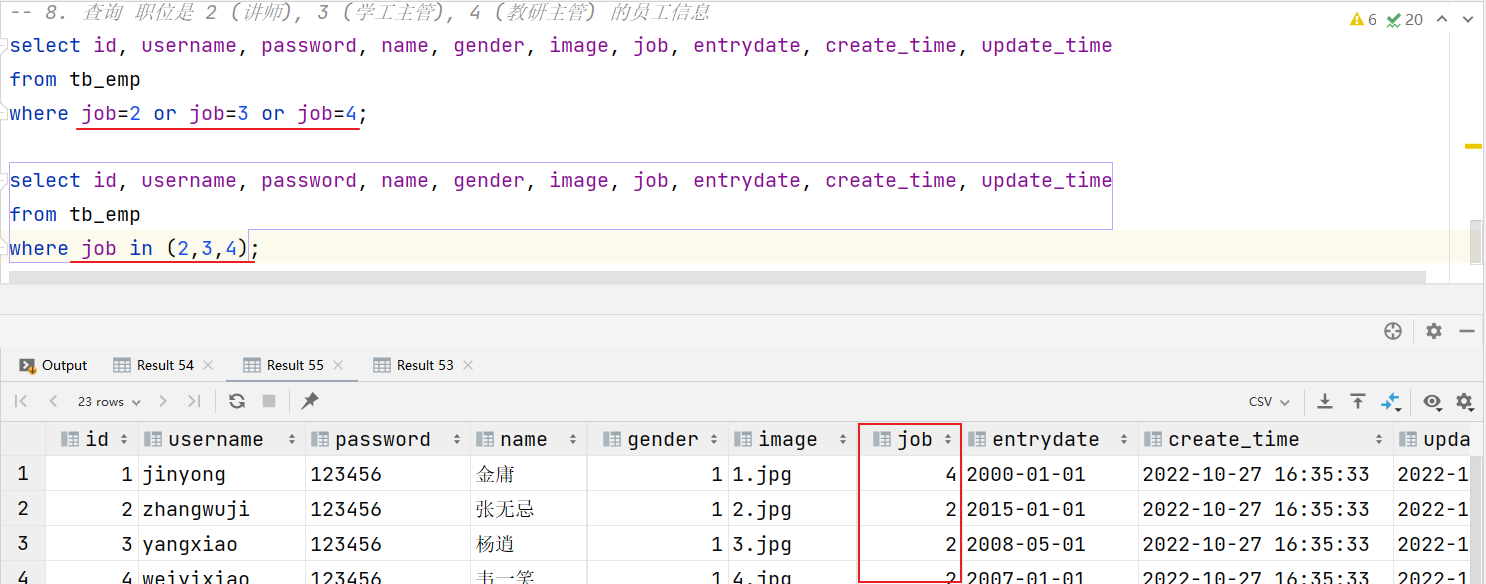Click the editor vertical scrollbar thumb
Image resolution: width=1486 pixels, height=584 pixels.
pyautogui.click(x=1477, y=243)
